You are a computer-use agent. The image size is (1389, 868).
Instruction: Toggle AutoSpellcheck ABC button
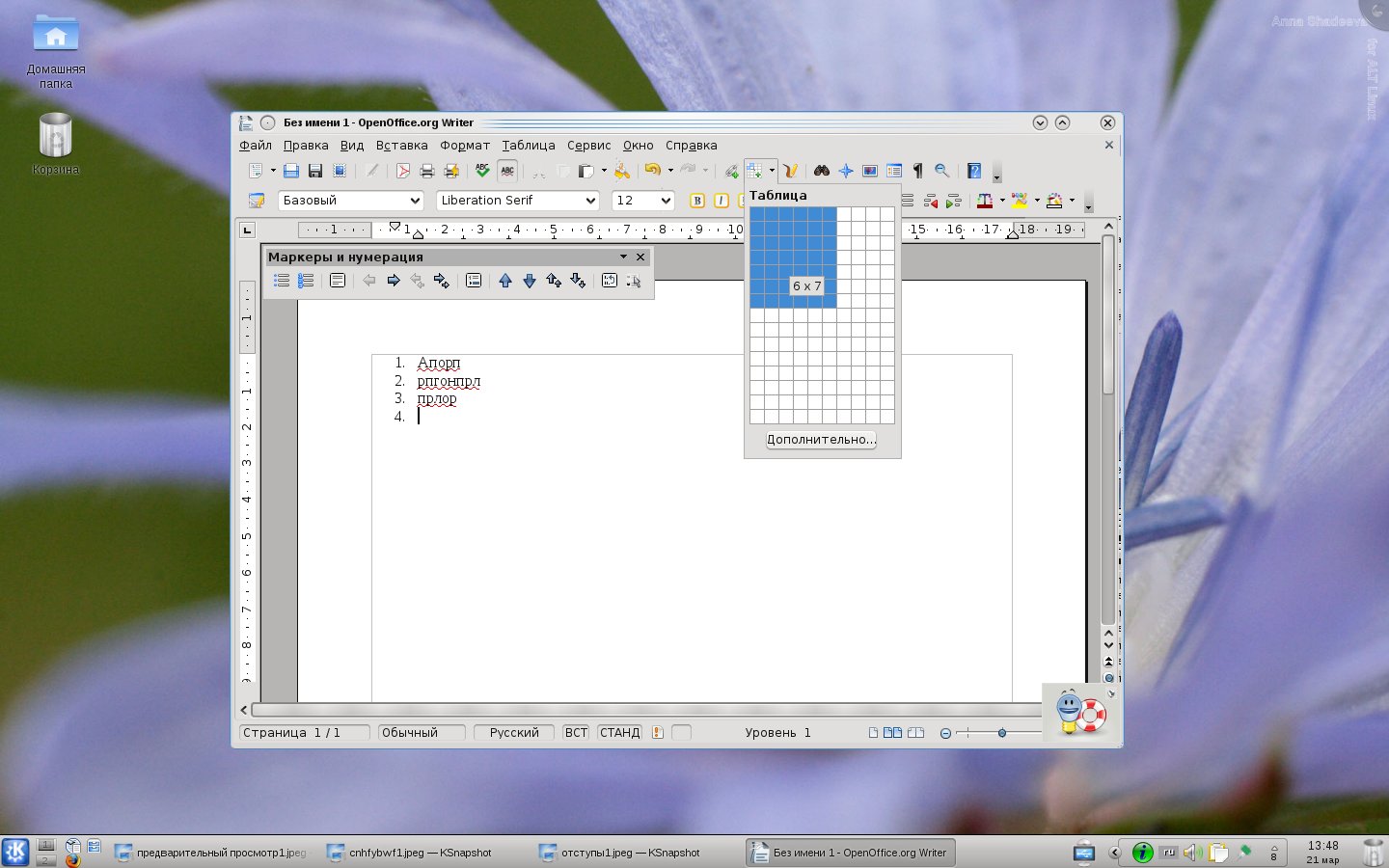(x=507, y=171)
